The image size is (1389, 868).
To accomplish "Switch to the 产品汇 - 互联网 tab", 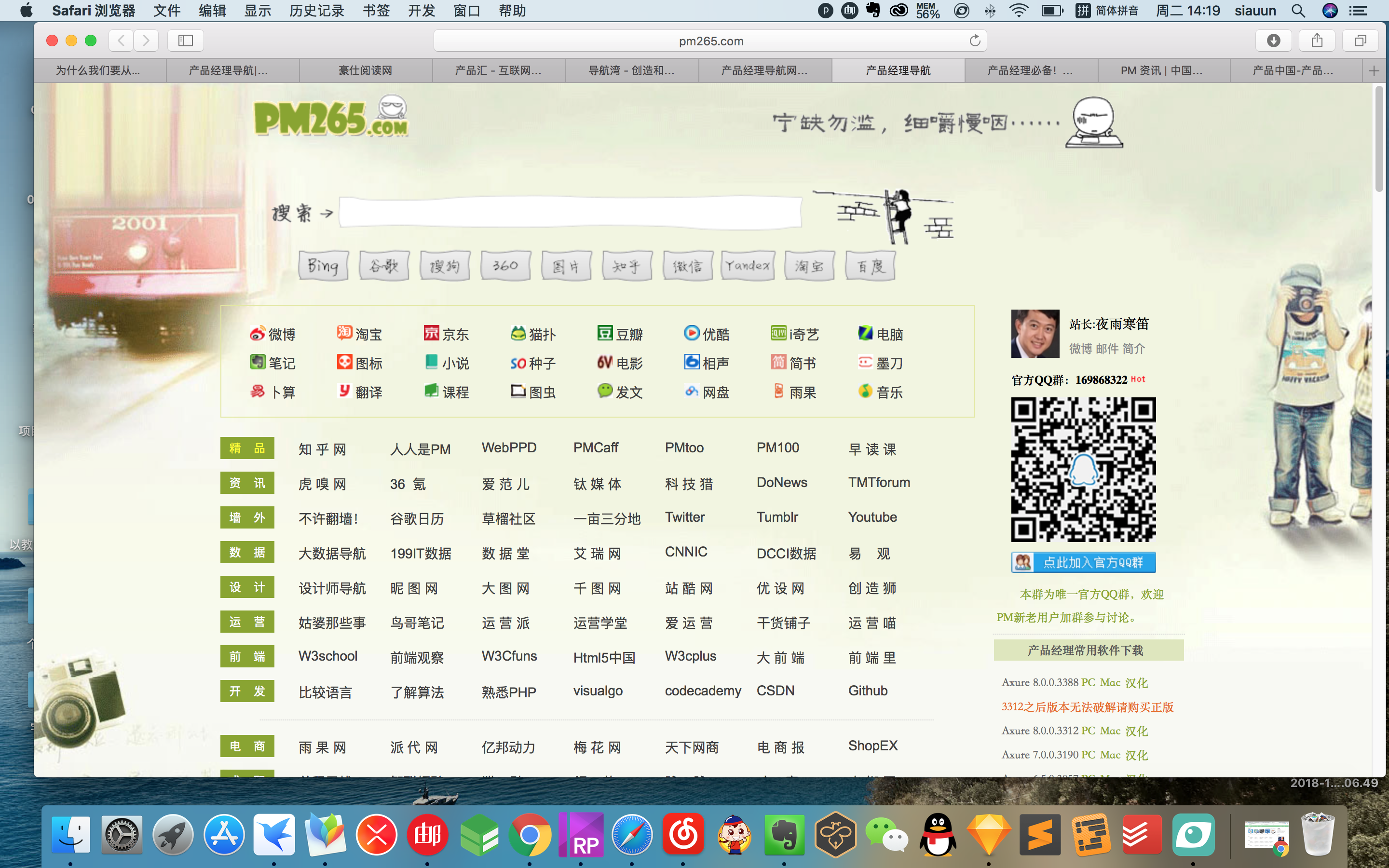I will (x=499, y=70).
